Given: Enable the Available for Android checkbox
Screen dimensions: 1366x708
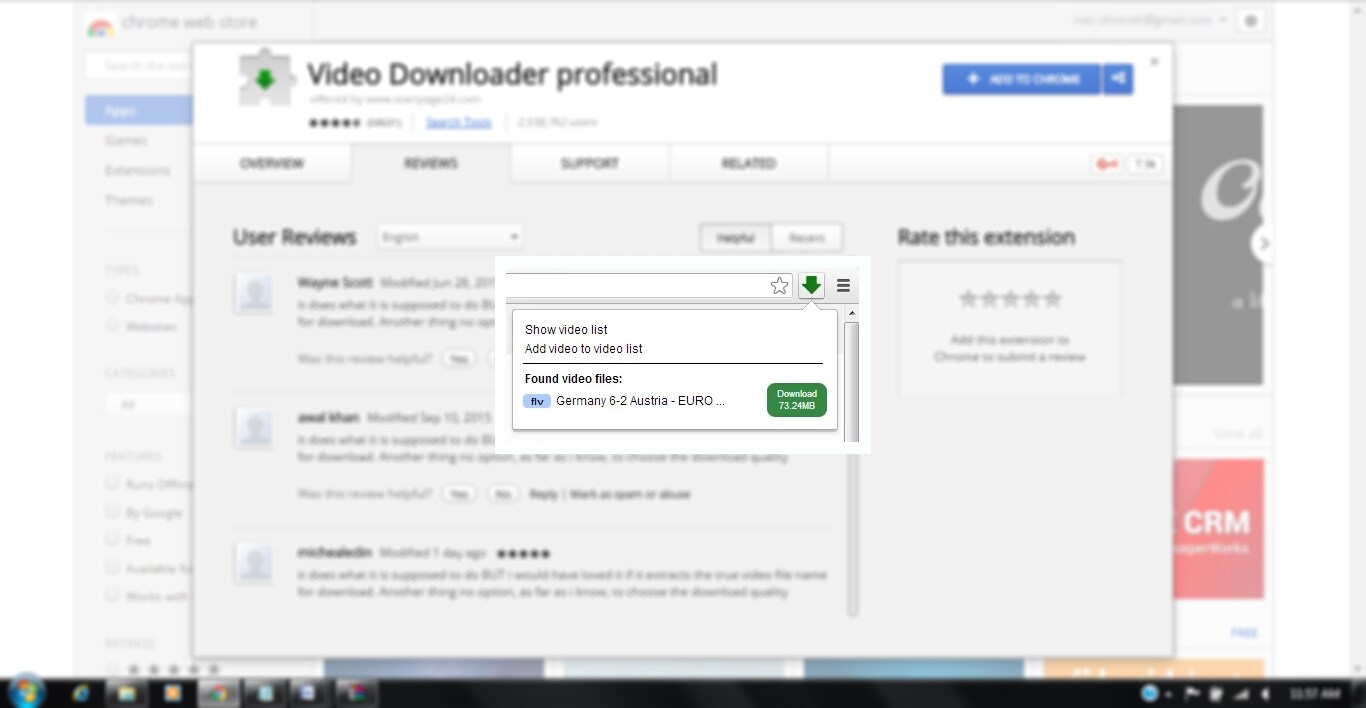Looking at the screenshot, I should pyautogui.click(x=112, y=568).
